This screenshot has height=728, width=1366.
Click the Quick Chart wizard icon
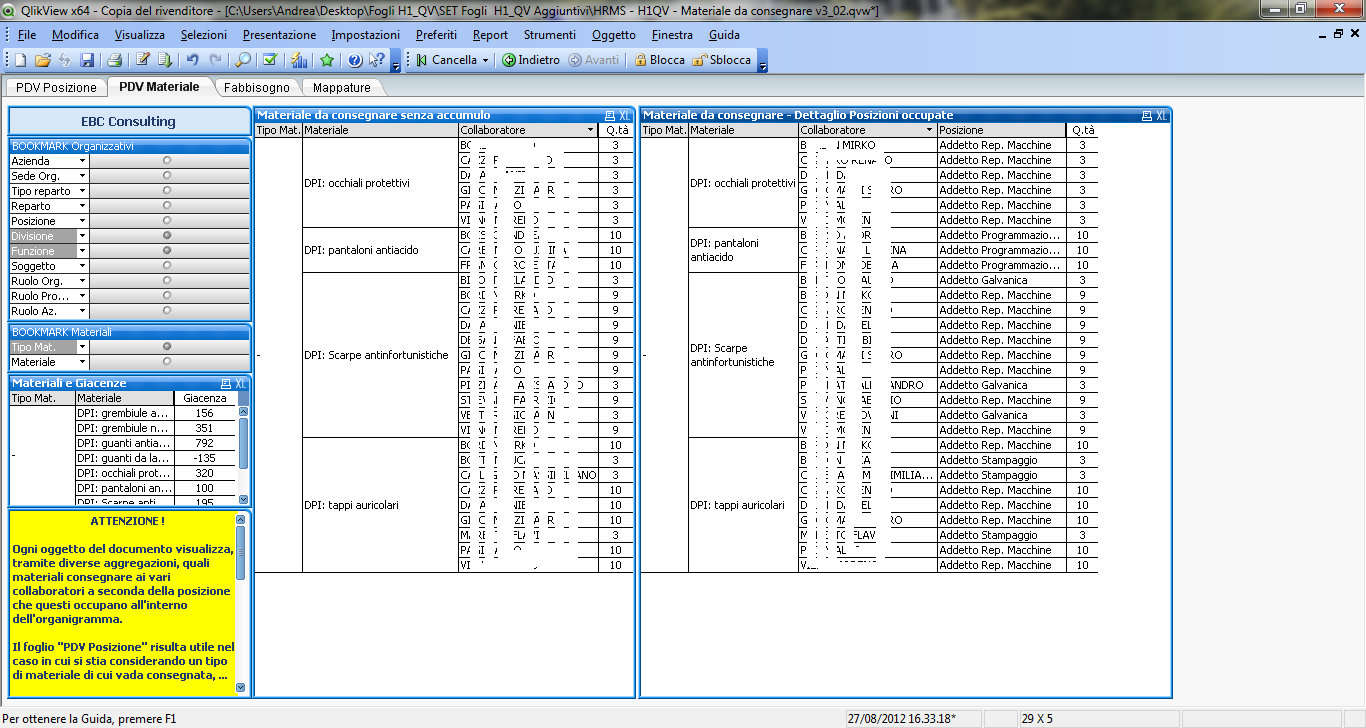tap(299, 60)
